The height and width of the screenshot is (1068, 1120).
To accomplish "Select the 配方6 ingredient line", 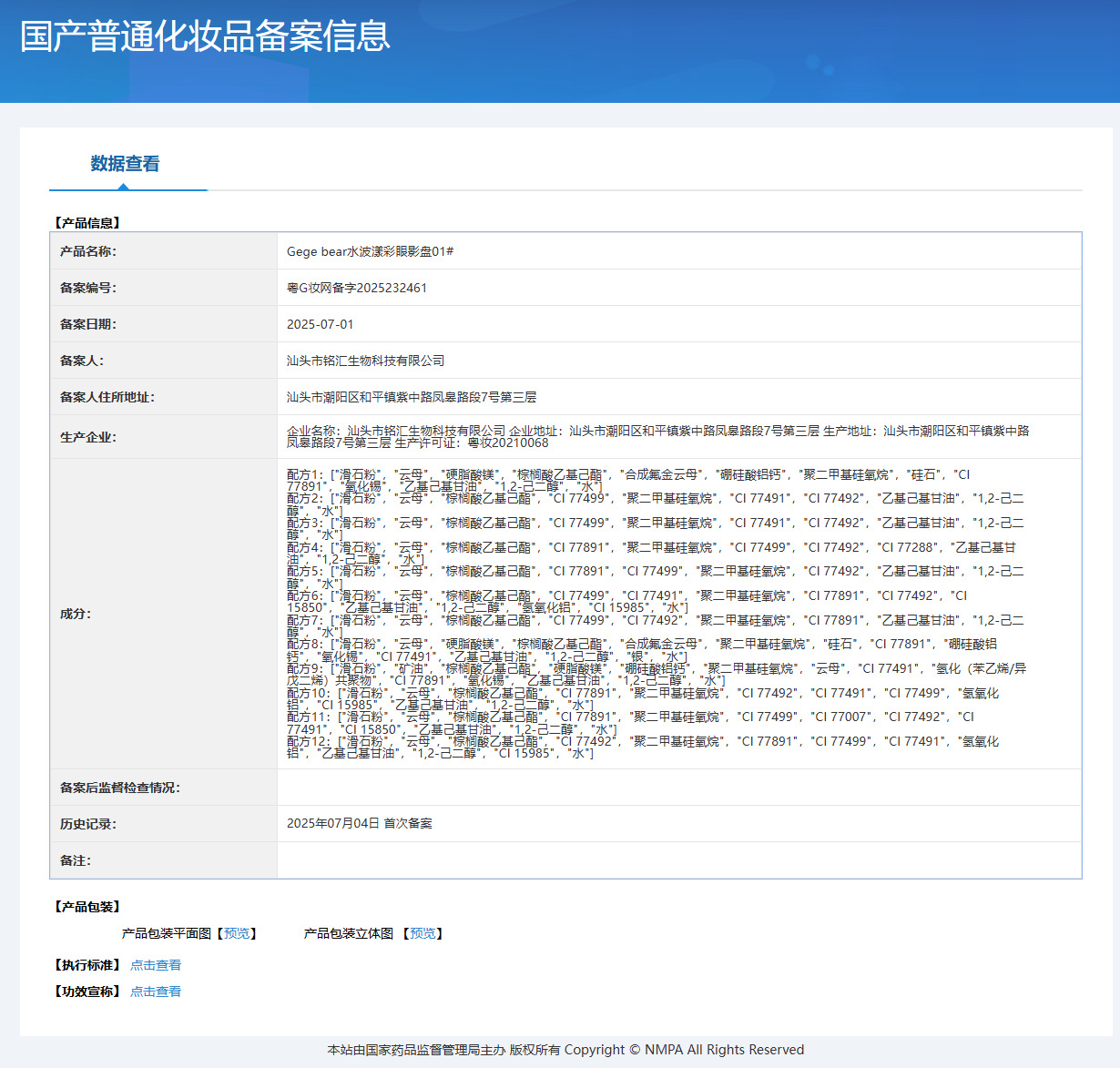I will [x=627, y=602].
